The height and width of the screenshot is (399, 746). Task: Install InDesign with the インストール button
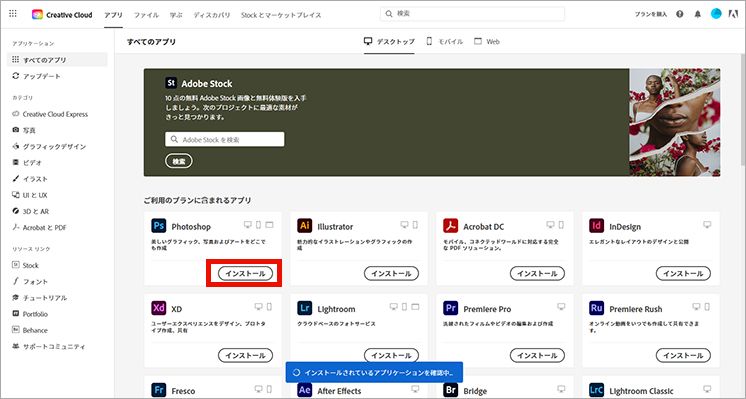pyautogui.click(x=684, y=273)
